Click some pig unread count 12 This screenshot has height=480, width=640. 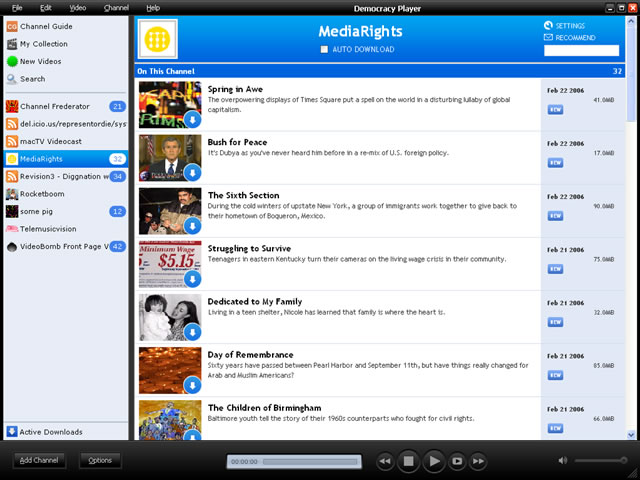pyautogui.click(x=118, y=211)
